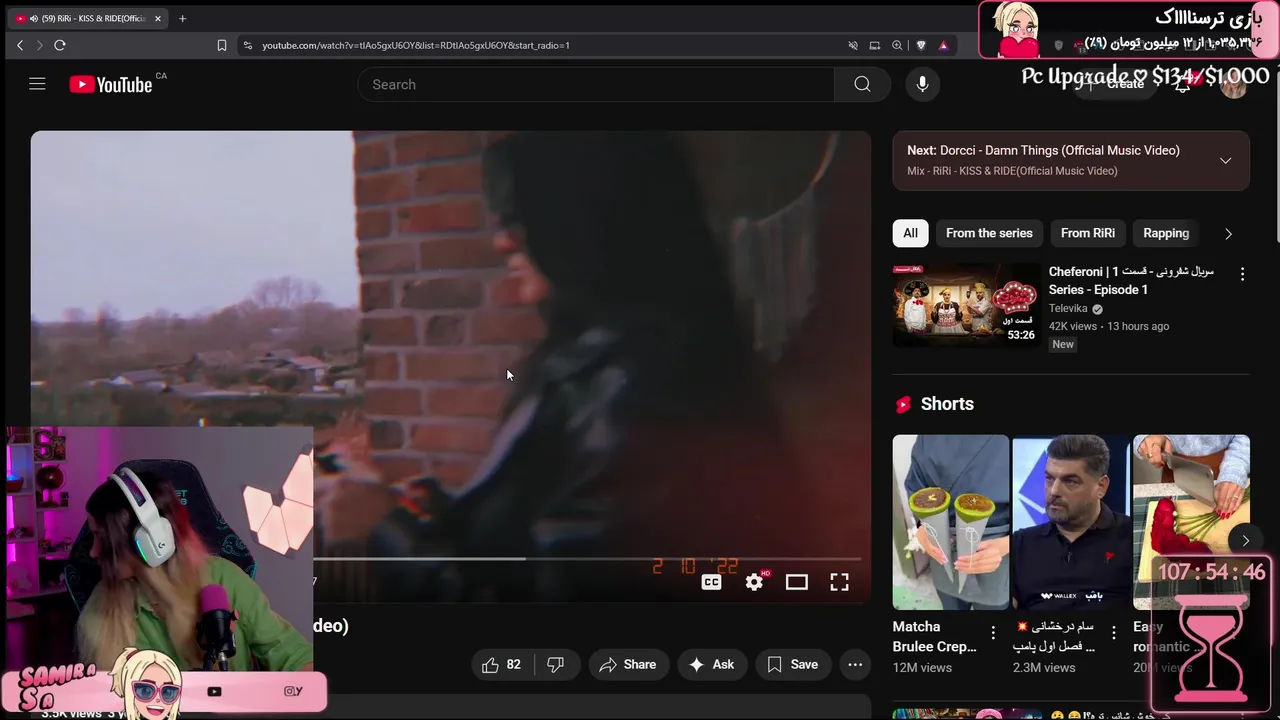Click the Shorts section logo icon
The image size is (1280, 720).
coord(903,404)
